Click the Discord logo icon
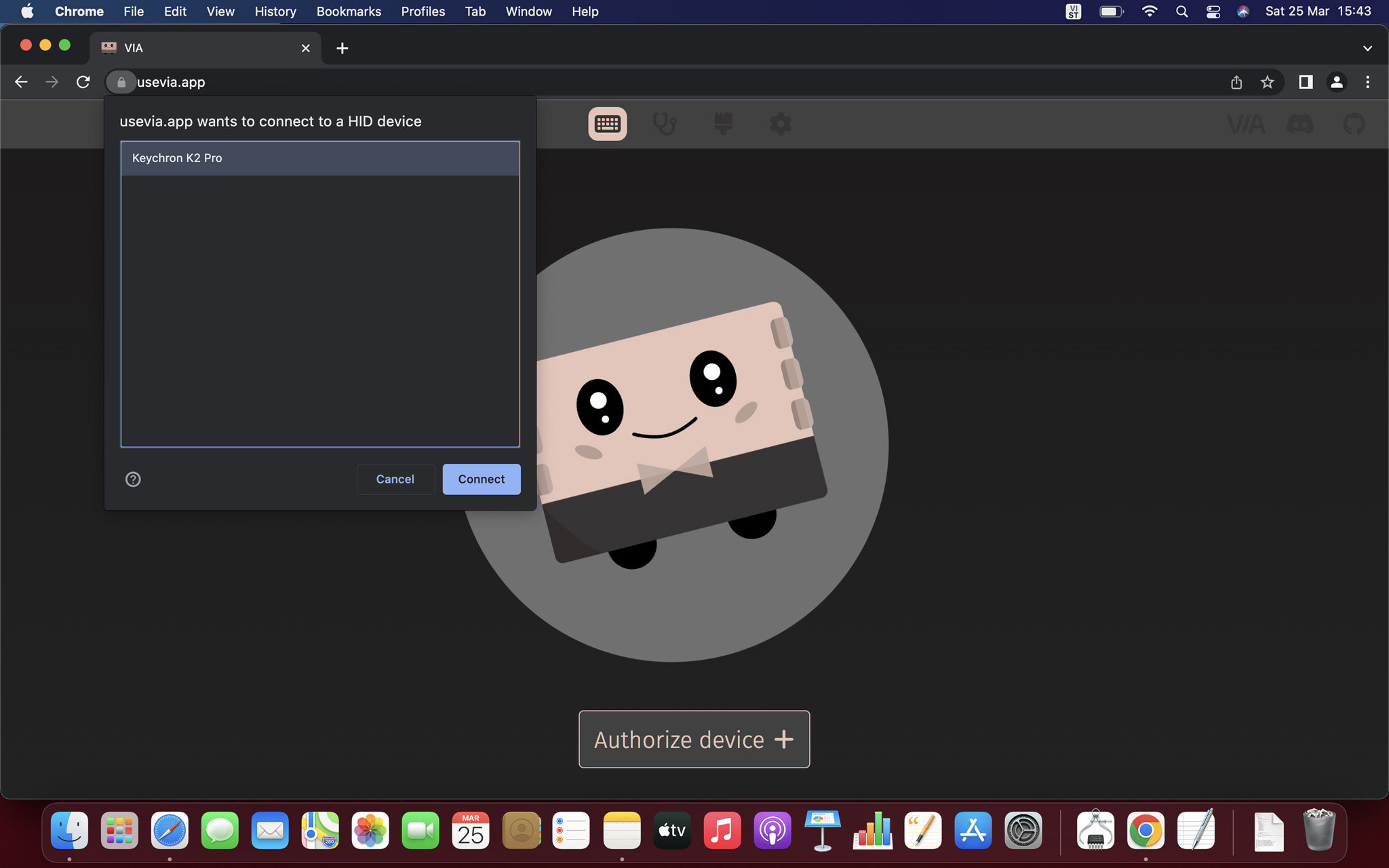This screenshot has width=1389, height=868. click(1299, 124)
